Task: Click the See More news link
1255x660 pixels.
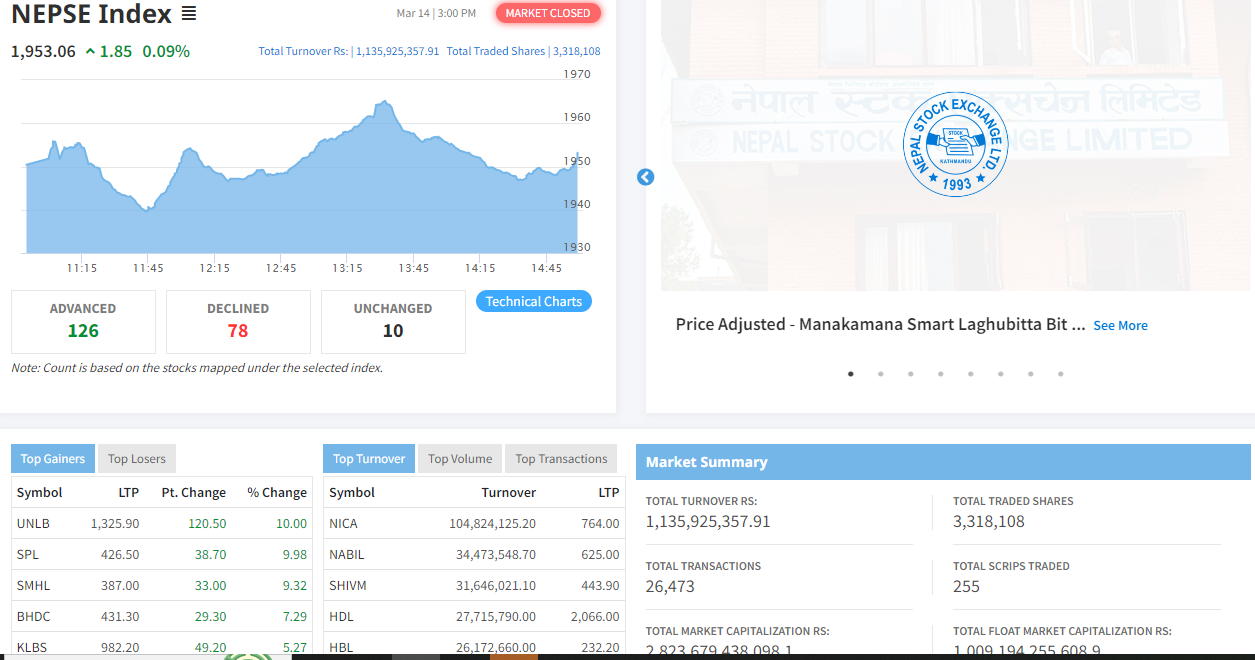Action: tap(1120, 326)
